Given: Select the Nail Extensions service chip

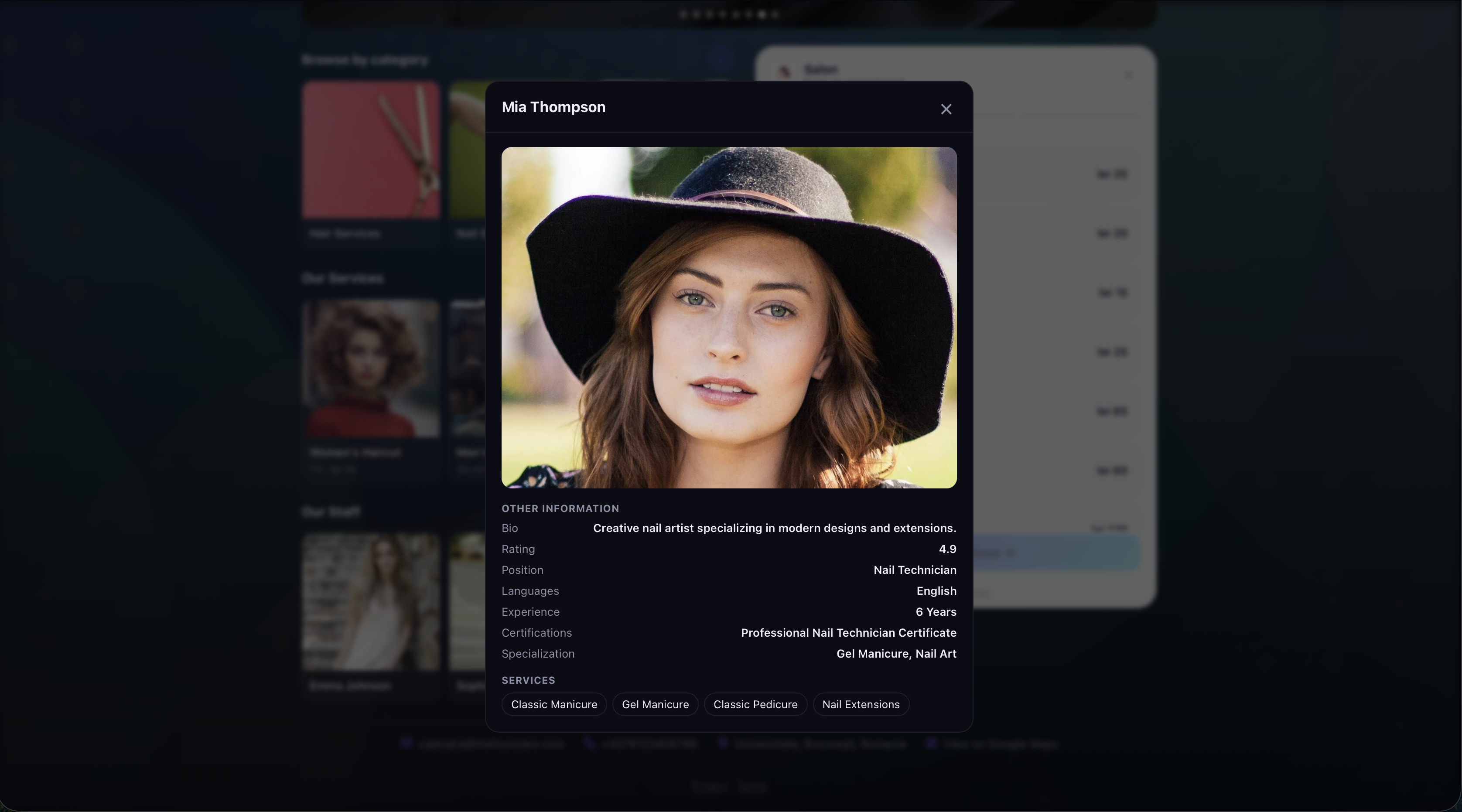Looking at the screenshot, I should coord(861,704).
